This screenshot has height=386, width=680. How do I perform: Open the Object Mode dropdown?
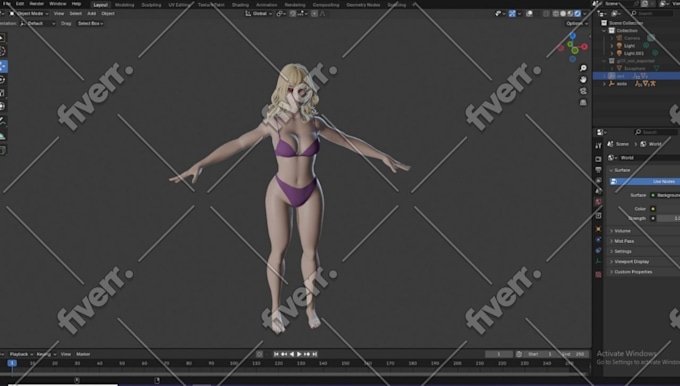29,13
